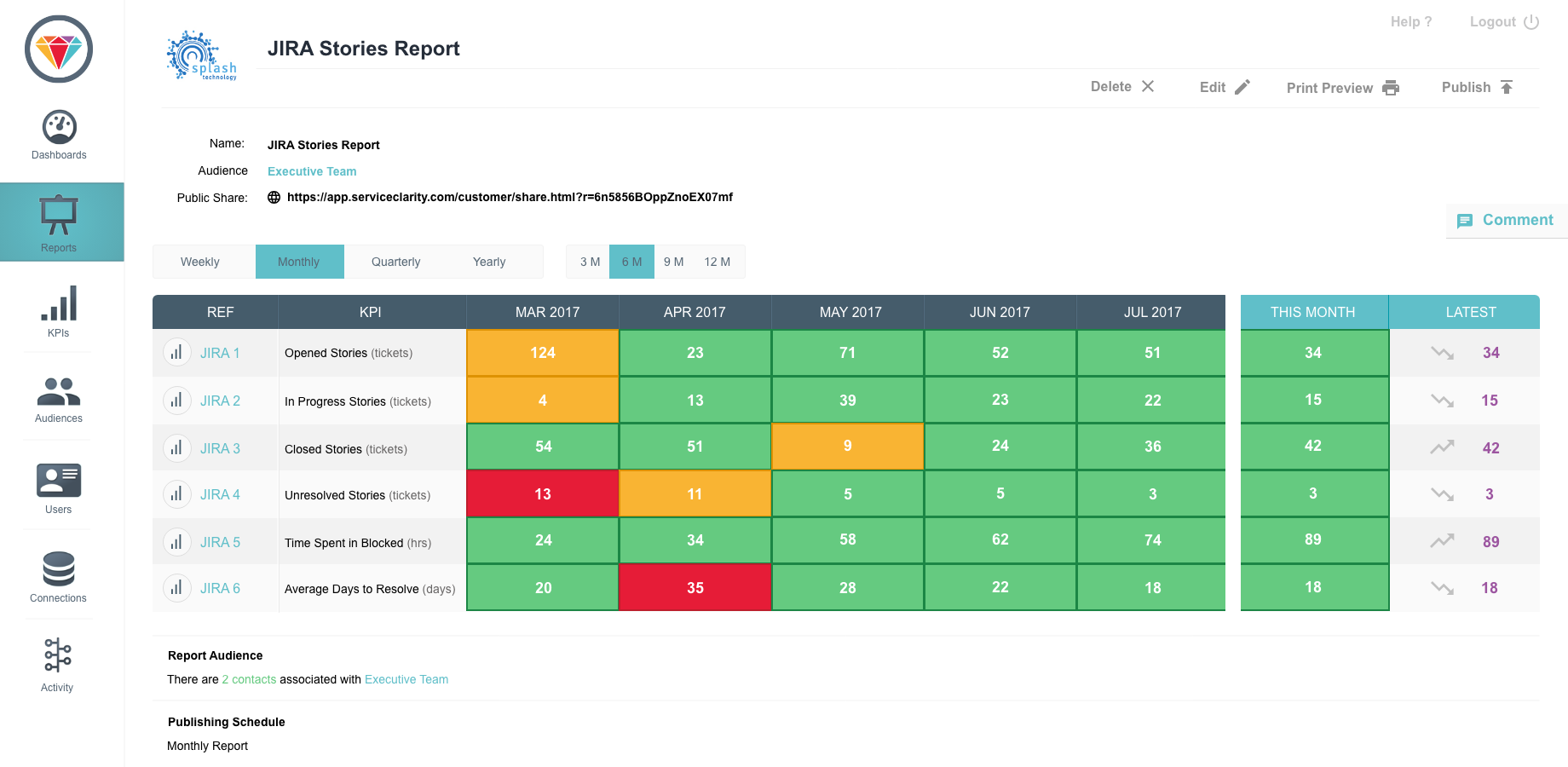Click 'Monthly Report' publishing schedule text

[x=208, y=746]
